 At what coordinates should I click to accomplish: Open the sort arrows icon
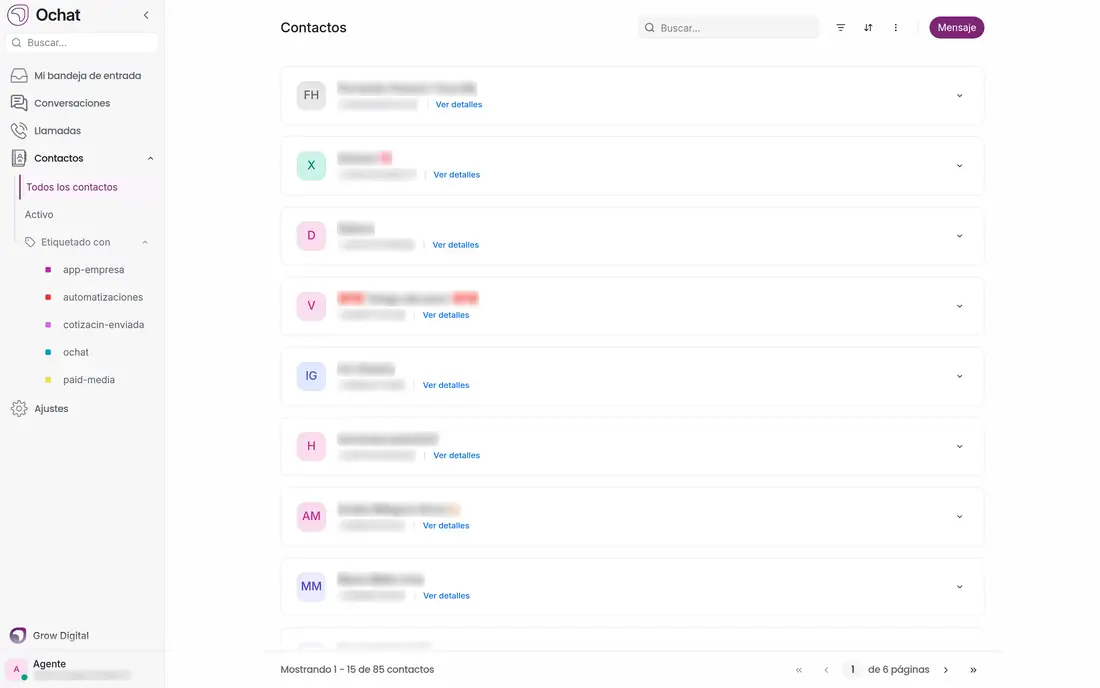(x=868, y=27)
